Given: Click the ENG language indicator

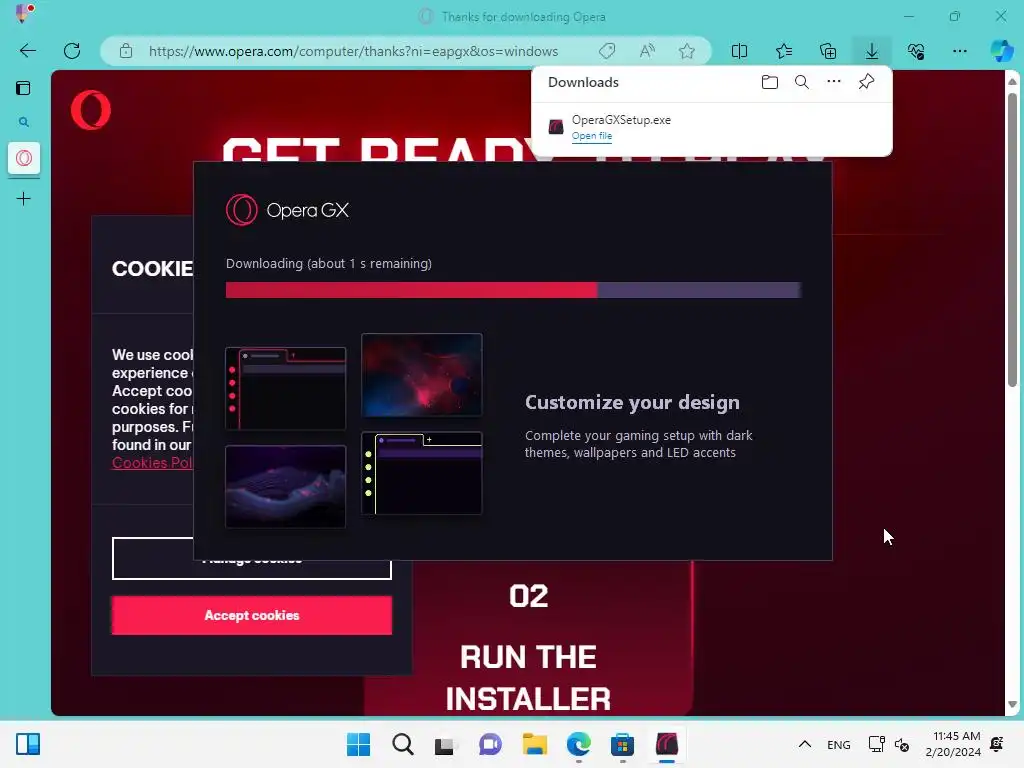Looking at the screenshot, I should pyautogui.click(x=839, y=744).
